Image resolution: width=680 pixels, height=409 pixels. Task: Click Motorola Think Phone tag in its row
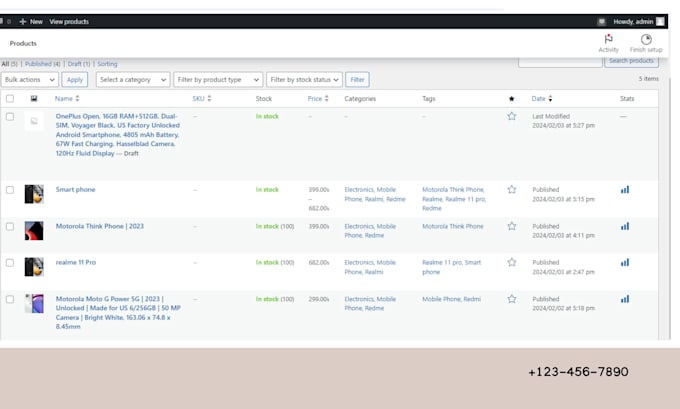453,226
